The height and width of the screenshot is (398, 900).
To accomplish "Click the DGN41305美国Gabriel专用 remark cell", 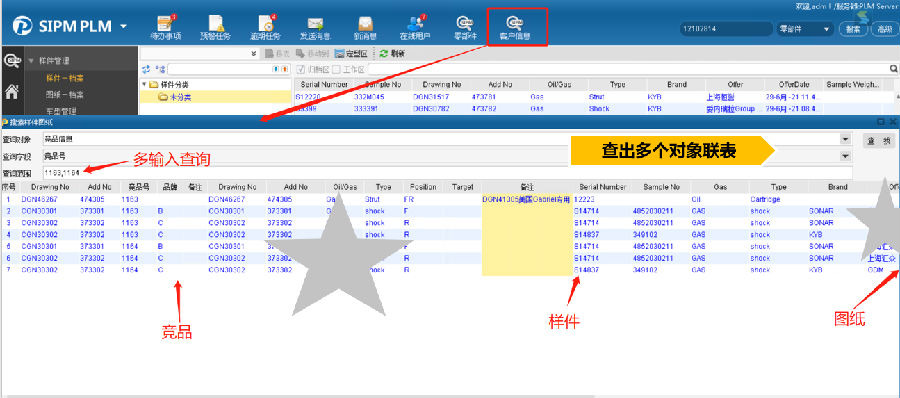I will tap(526, 199).
